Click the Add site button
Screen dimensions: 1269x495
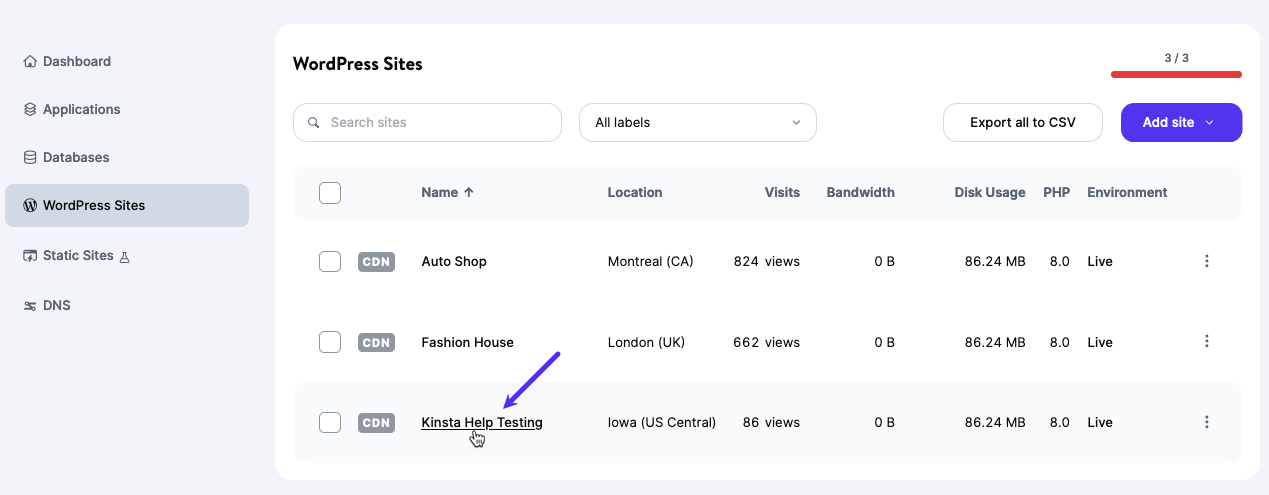pos(1181,122)
